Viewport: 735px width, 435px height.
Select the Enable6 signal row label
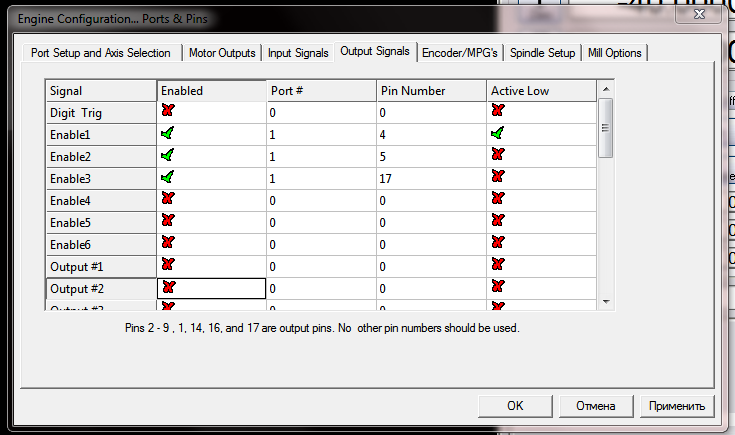(x=101, y=245)
